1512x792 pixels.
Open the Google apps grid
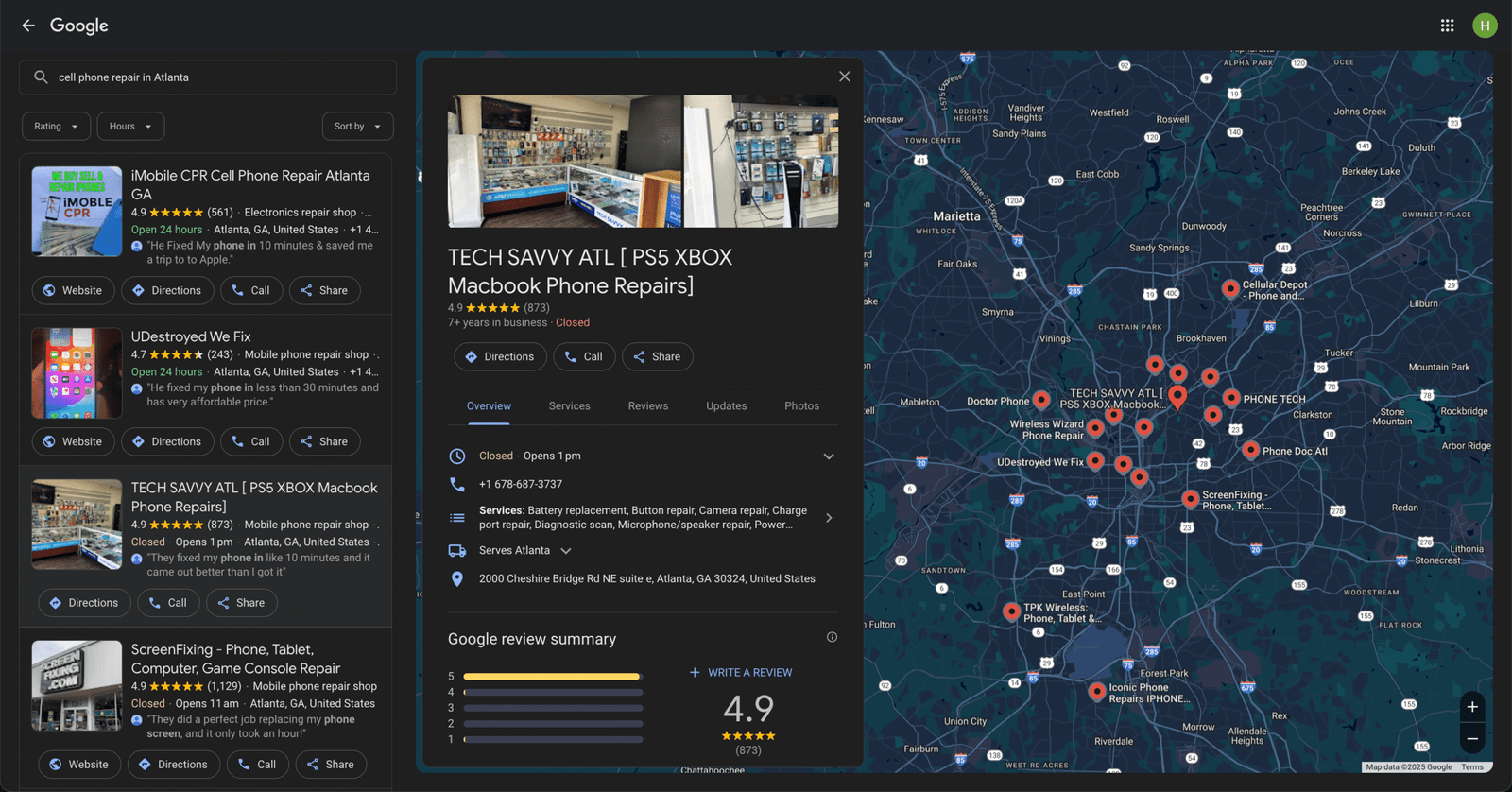(x=1447, y=26)
